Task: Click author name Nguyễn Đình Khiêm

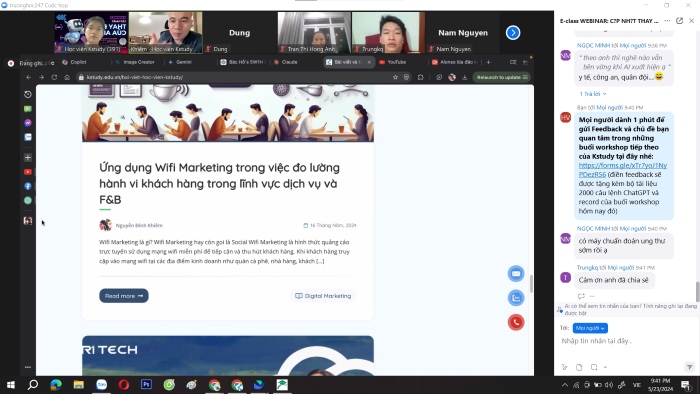Action: [x=139, y=225]
